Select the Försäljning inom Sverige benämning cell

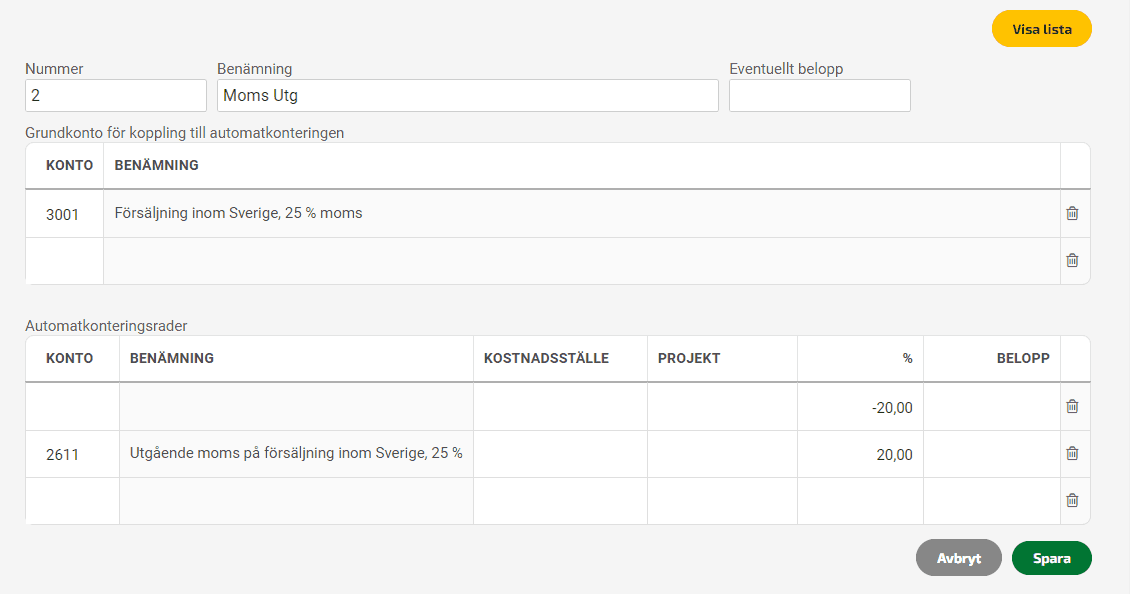click(x=582, y=214)
